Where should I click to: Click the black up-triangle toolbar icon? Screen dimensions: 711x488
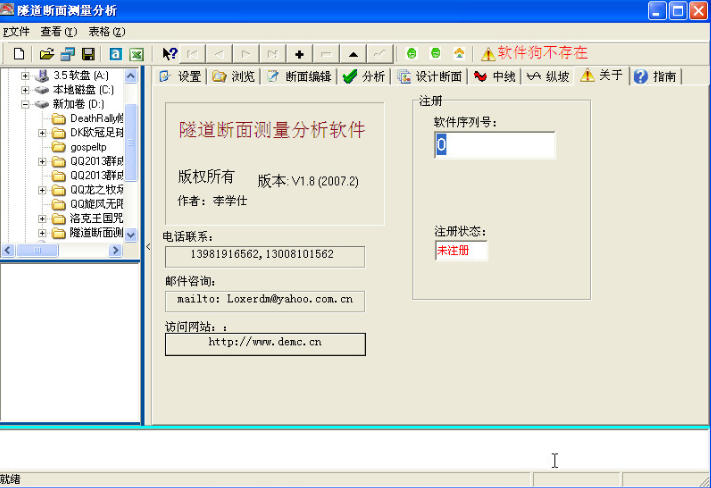point(352,53)
